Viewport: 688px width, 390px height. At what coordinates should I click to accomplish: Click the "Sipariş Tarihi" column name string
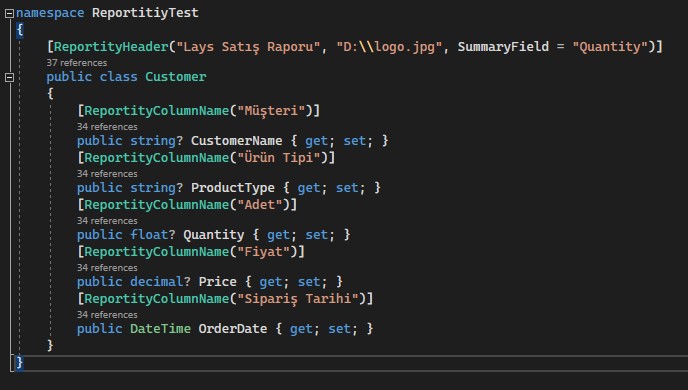click(297, 299)
